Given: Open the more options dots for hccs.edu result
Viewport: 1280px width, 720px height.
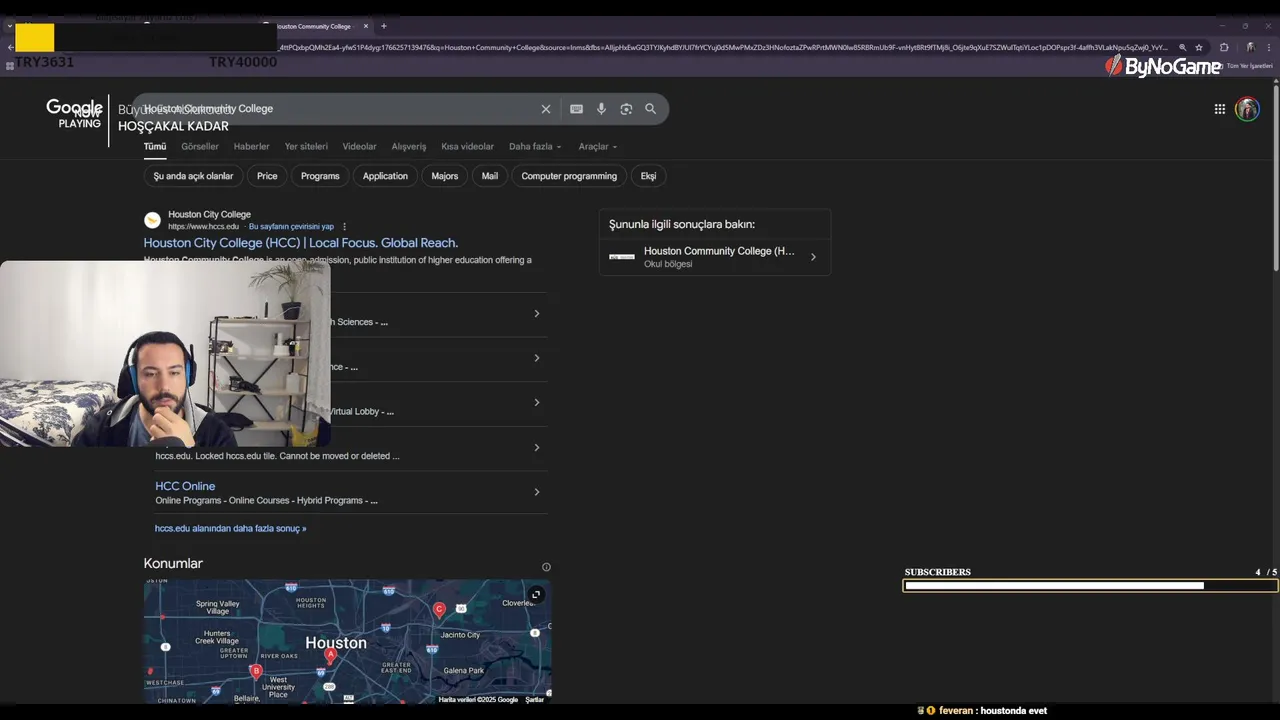Looking at the screenshot, I should coord(345,227).
